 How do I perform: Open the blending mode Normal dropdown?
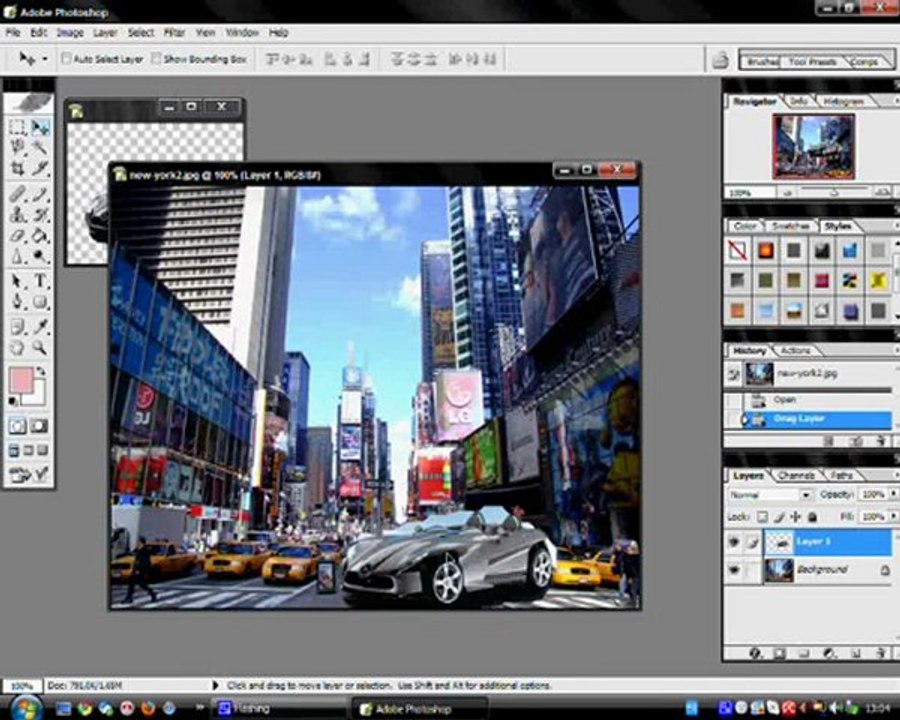click(805, 494)
